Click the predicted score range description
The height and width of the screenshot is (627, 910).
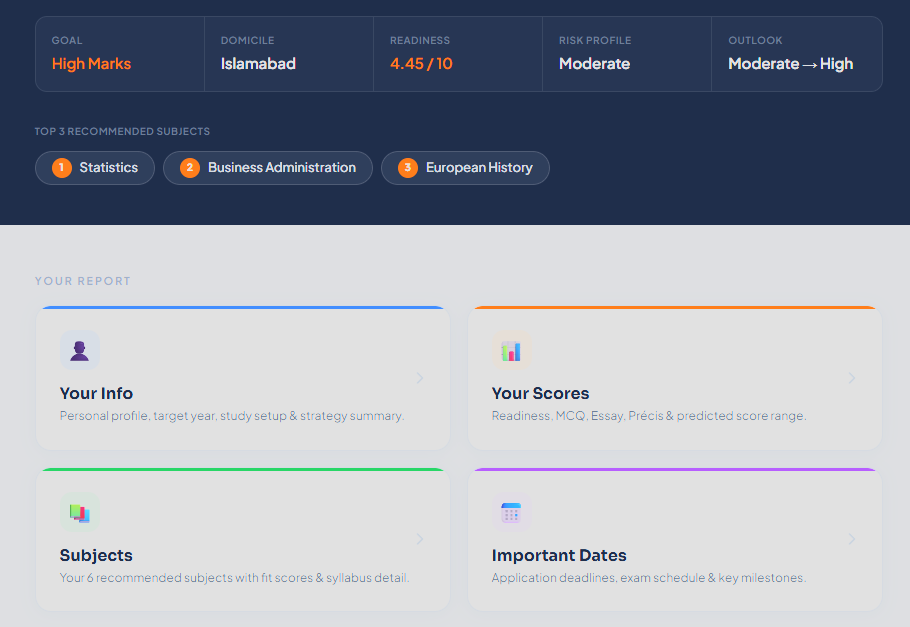coord(649,416)
